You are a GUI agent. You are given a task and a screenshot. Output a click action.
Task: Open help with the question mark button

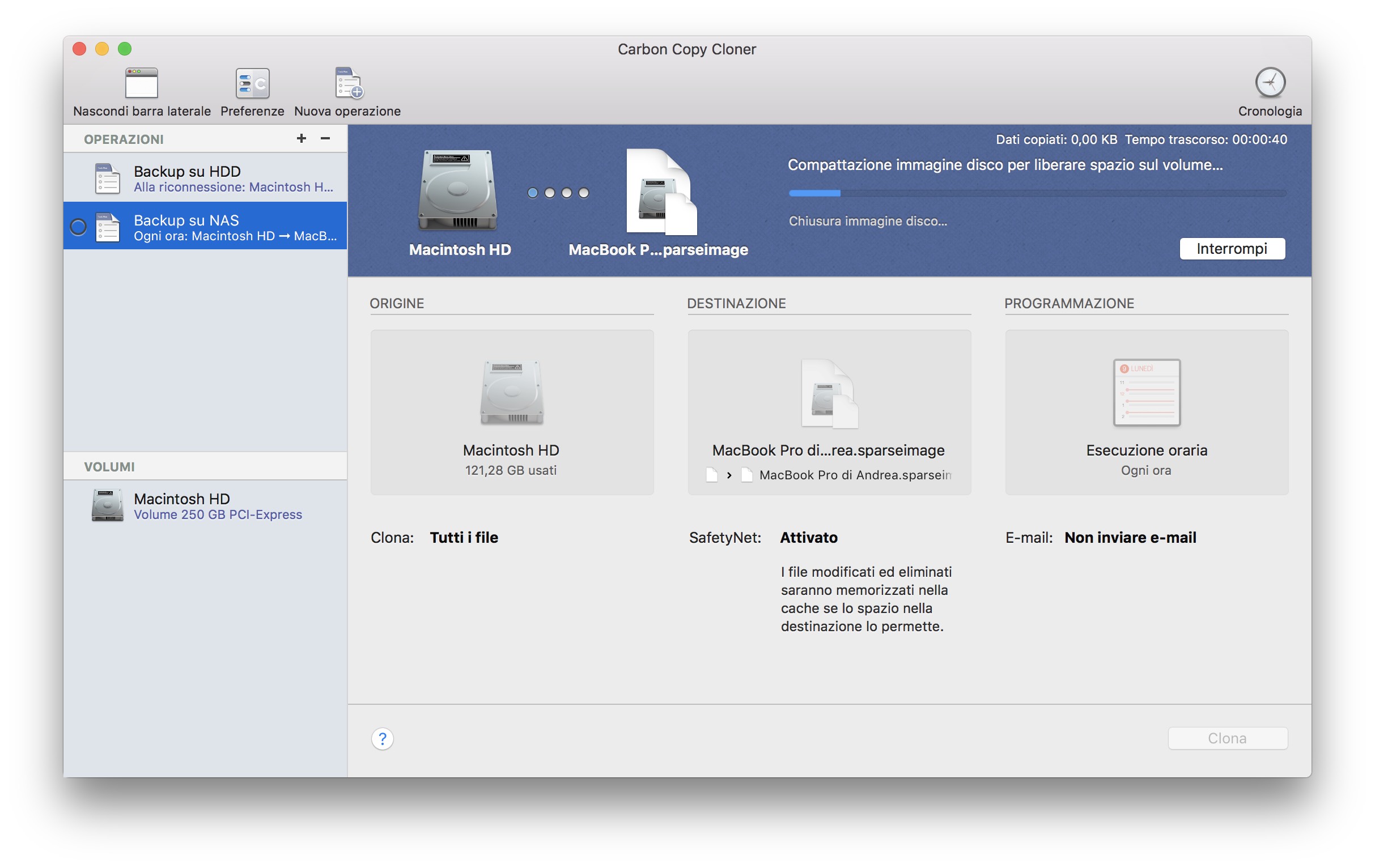tap(383, 739)
